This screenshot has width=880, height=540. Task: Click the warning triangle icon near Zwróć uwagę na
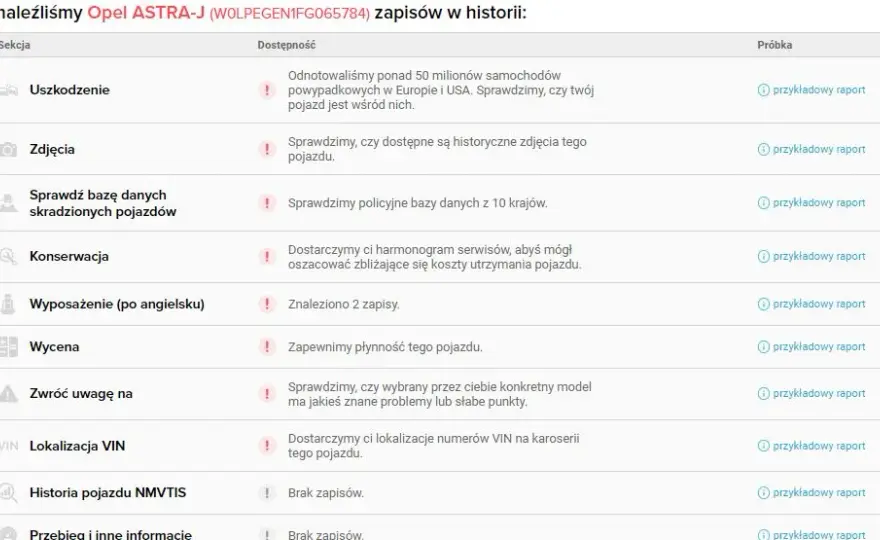(x=8, y=393)
